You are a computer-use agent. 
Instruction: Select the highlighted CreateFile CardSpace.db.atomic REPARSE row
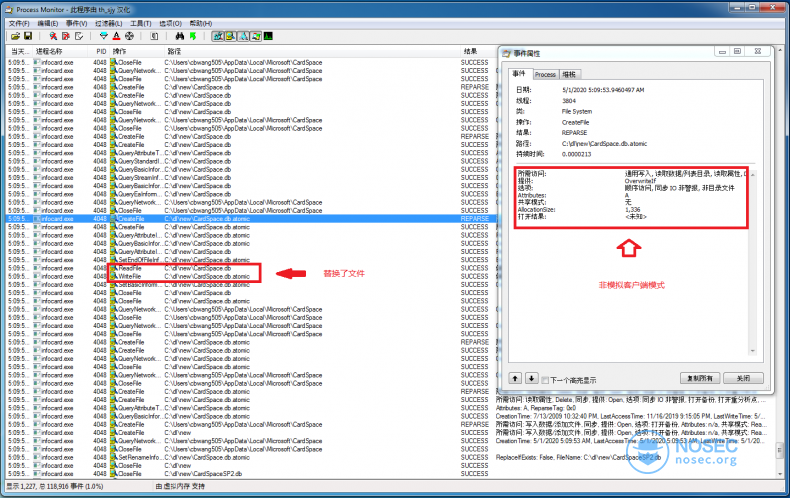click(251, 219)
